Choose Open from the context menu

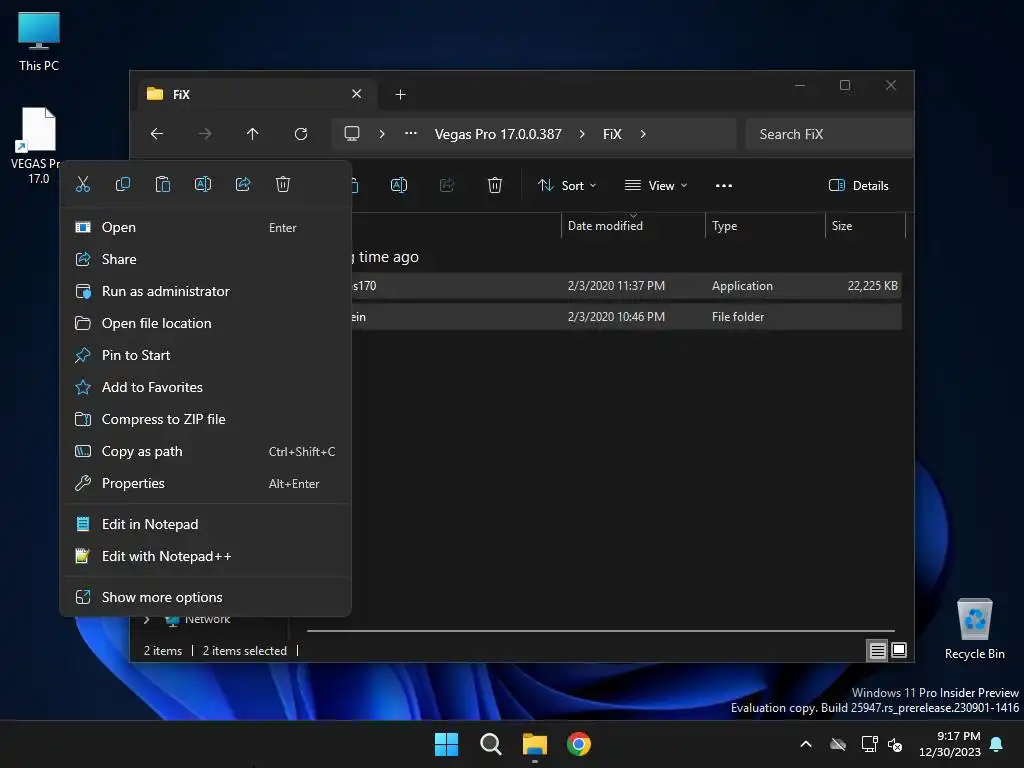pyautogui.click(x=206, y=227)
